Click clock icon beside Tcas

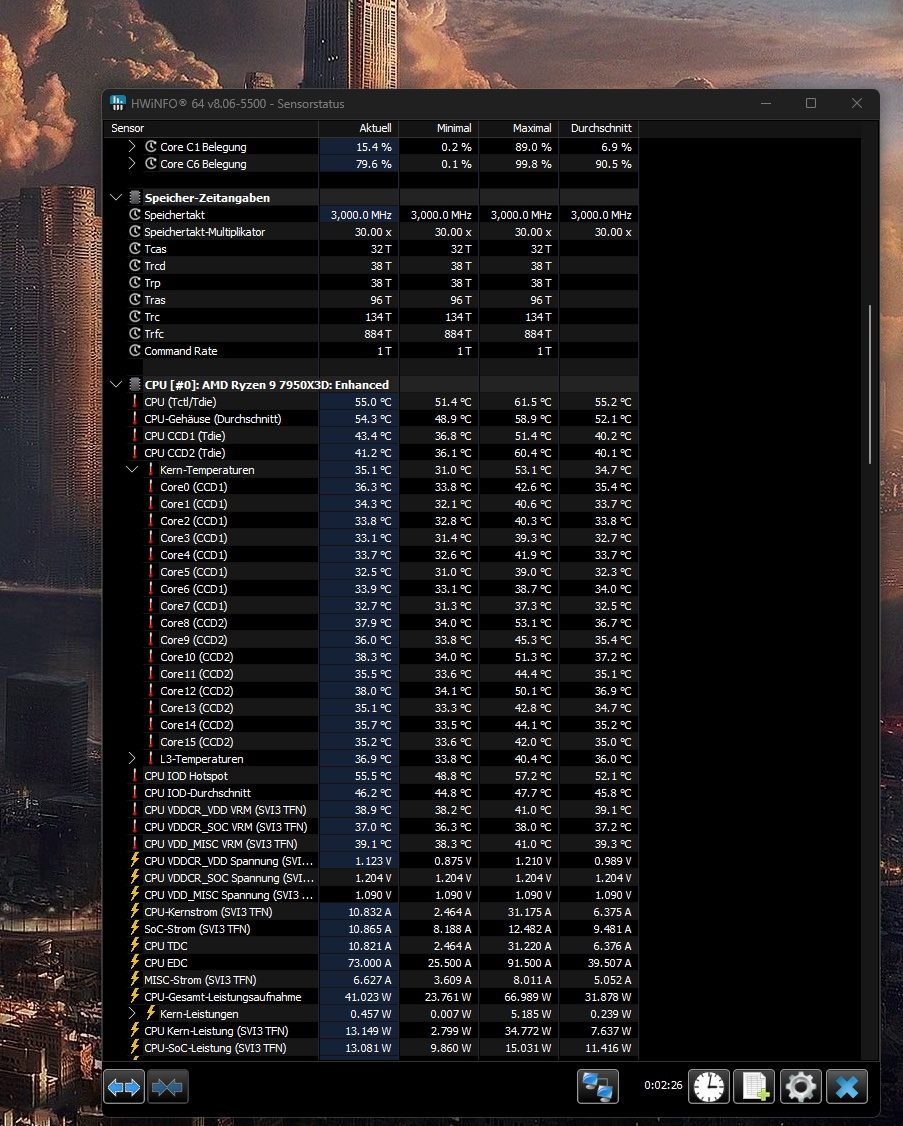(x=134, y=249)
